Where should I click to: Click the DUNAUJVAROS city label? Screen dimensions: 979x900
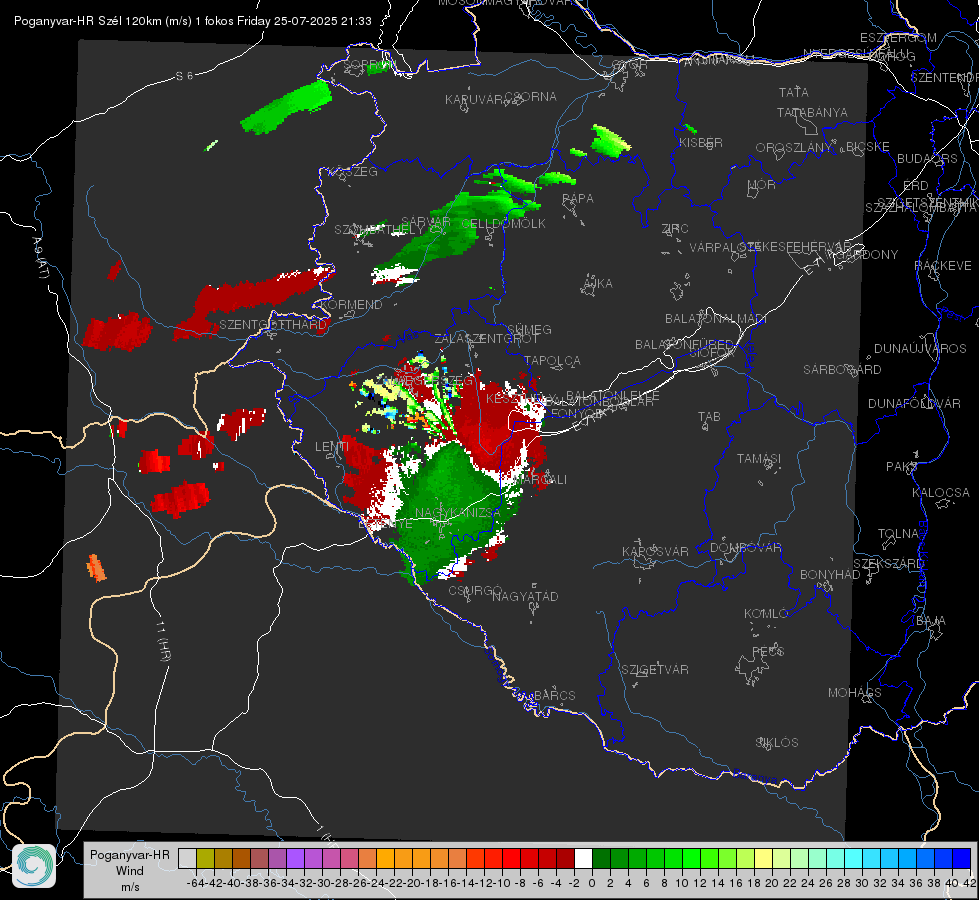[x=920, y=349]
